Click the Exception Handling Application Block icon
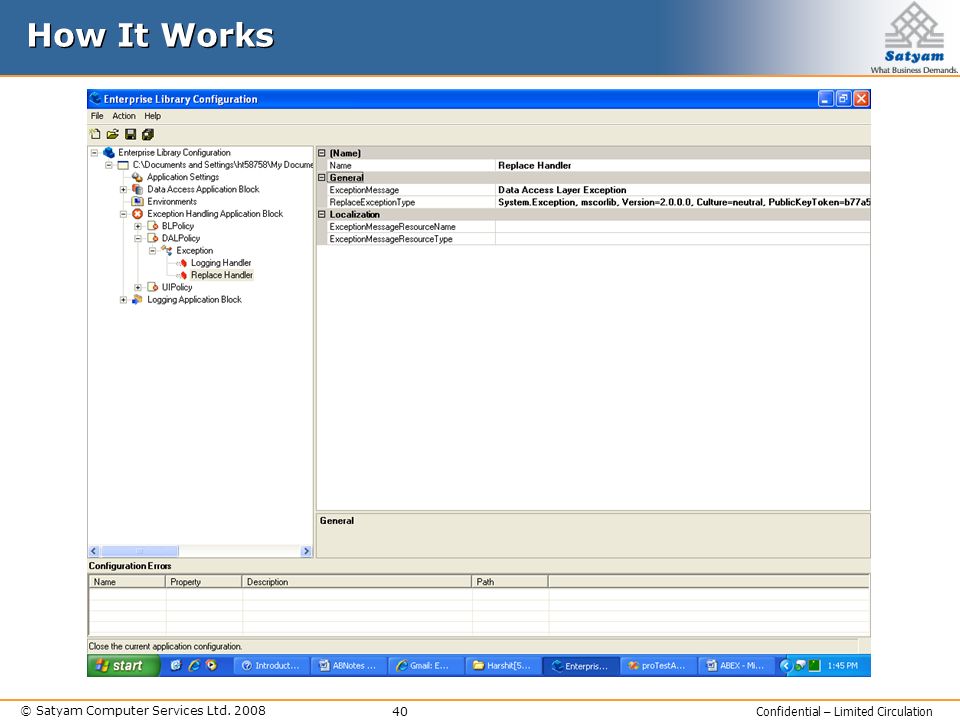This screenshot has height=720, width=960. (138, 214)
